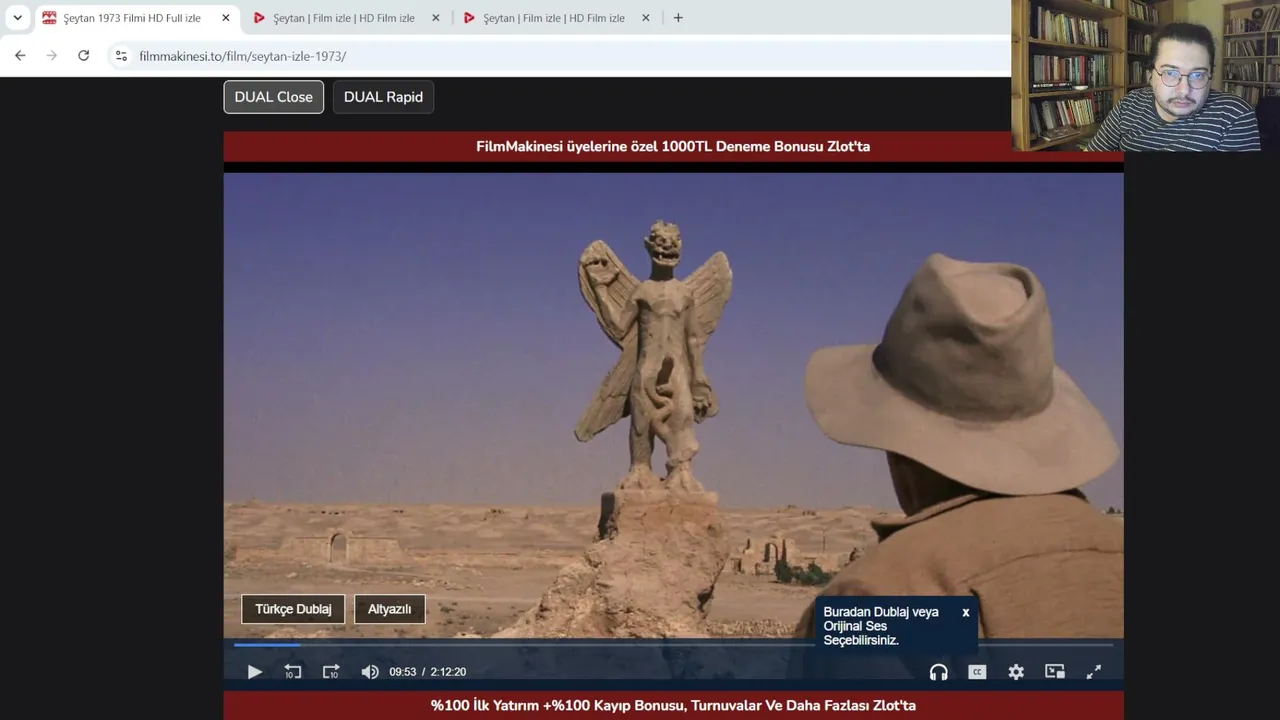Enter fullscreen mode in the video player
The image size is (1280, 720).
[1094, 672]
